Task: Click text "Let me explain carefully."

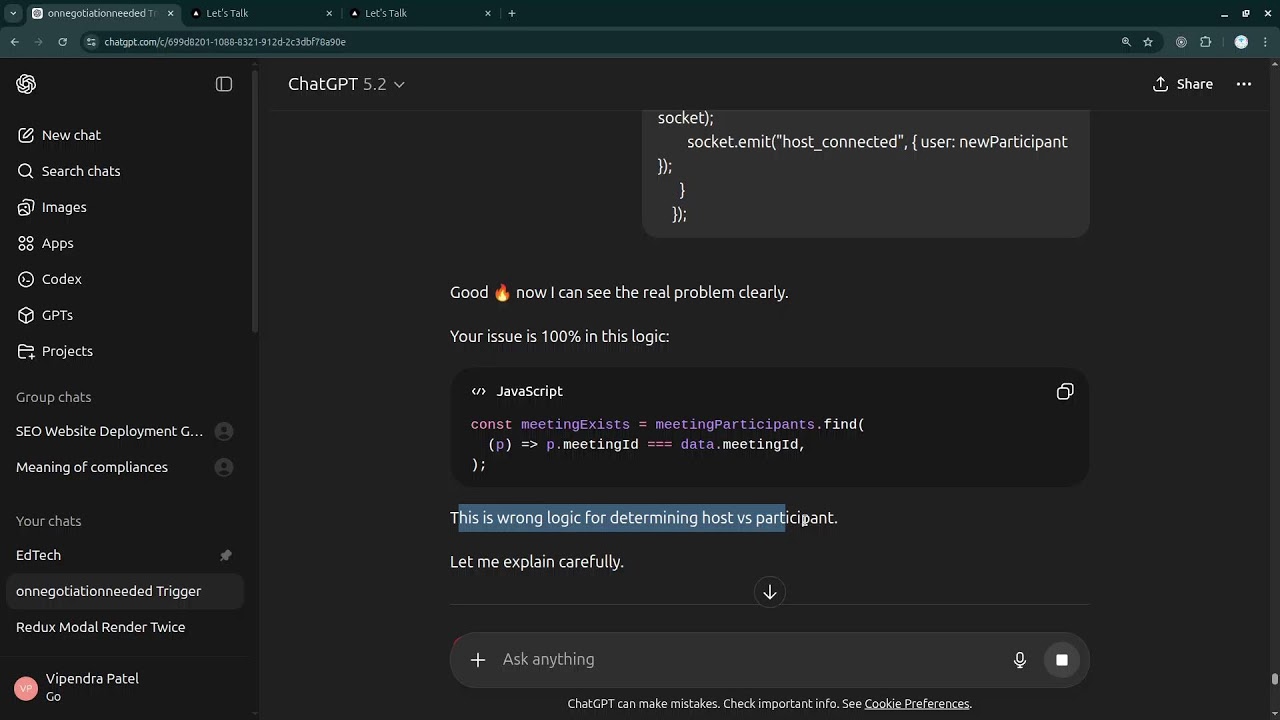Action: pos(537,562)
